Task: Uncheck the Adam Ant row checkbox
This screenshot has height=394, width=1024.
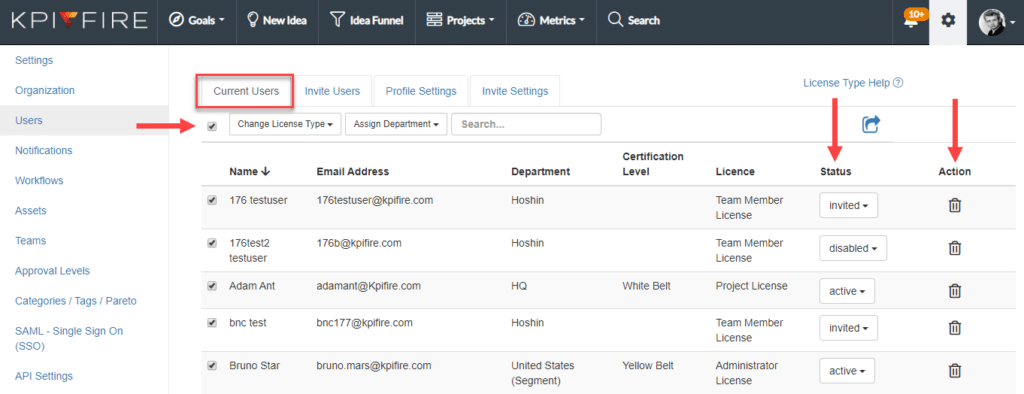Action: (x=212, y=286)
